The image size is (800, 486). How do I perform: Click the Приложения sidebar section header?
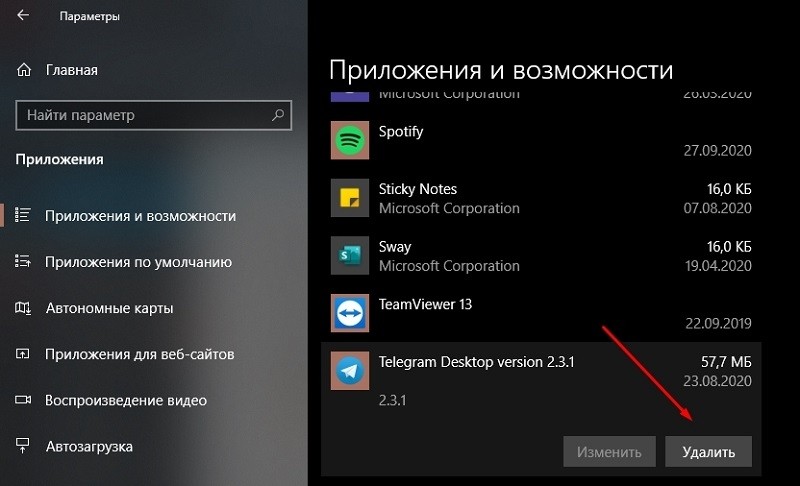(59, 160)
